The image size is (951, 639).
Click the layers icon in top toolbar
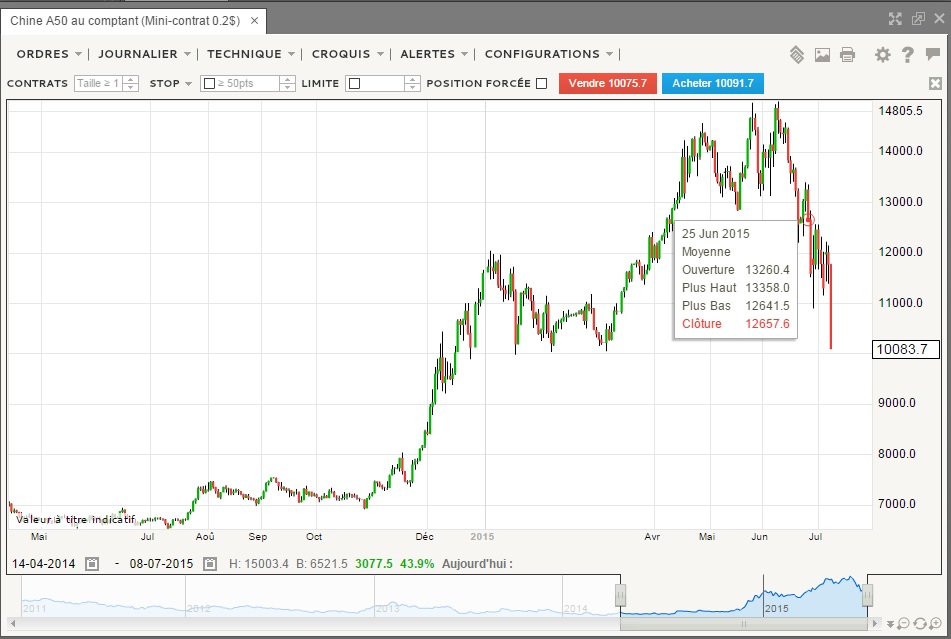[797, 55]
